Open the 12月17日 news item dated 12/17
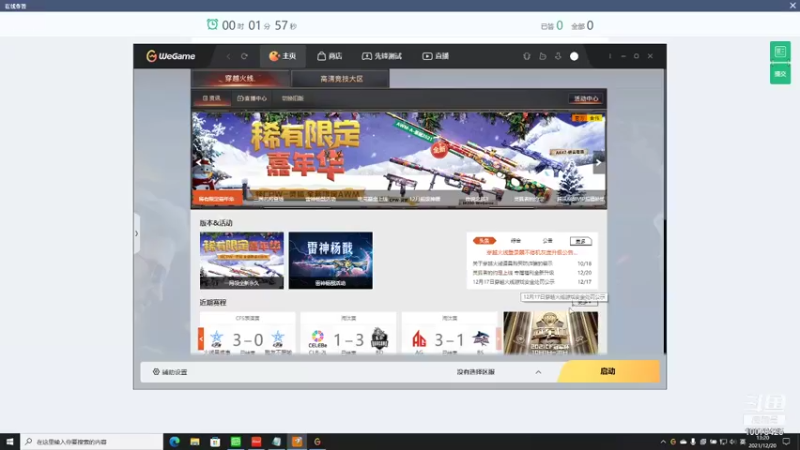Viewport: 800px width, 450px height. [532, 282]
